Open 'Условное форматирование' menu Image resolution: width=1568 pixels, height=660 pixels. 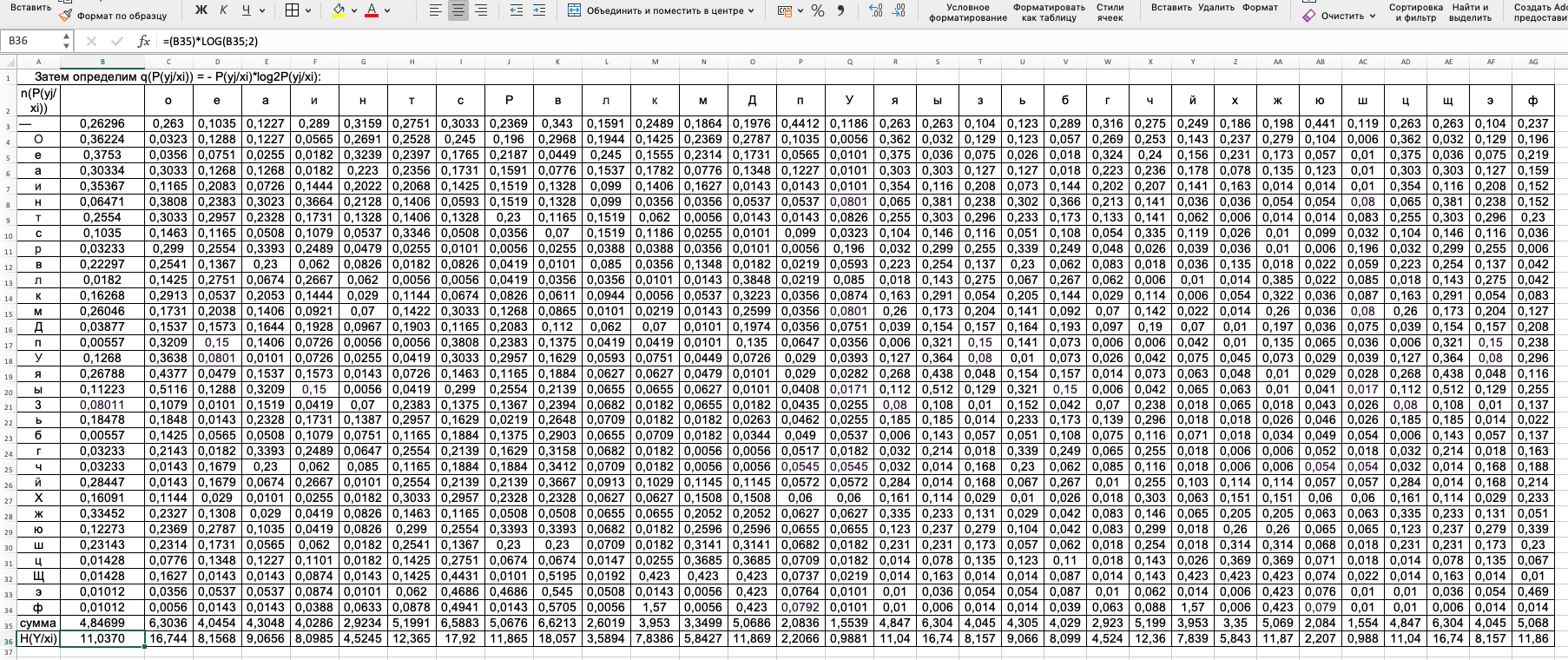tap(967, 12)
